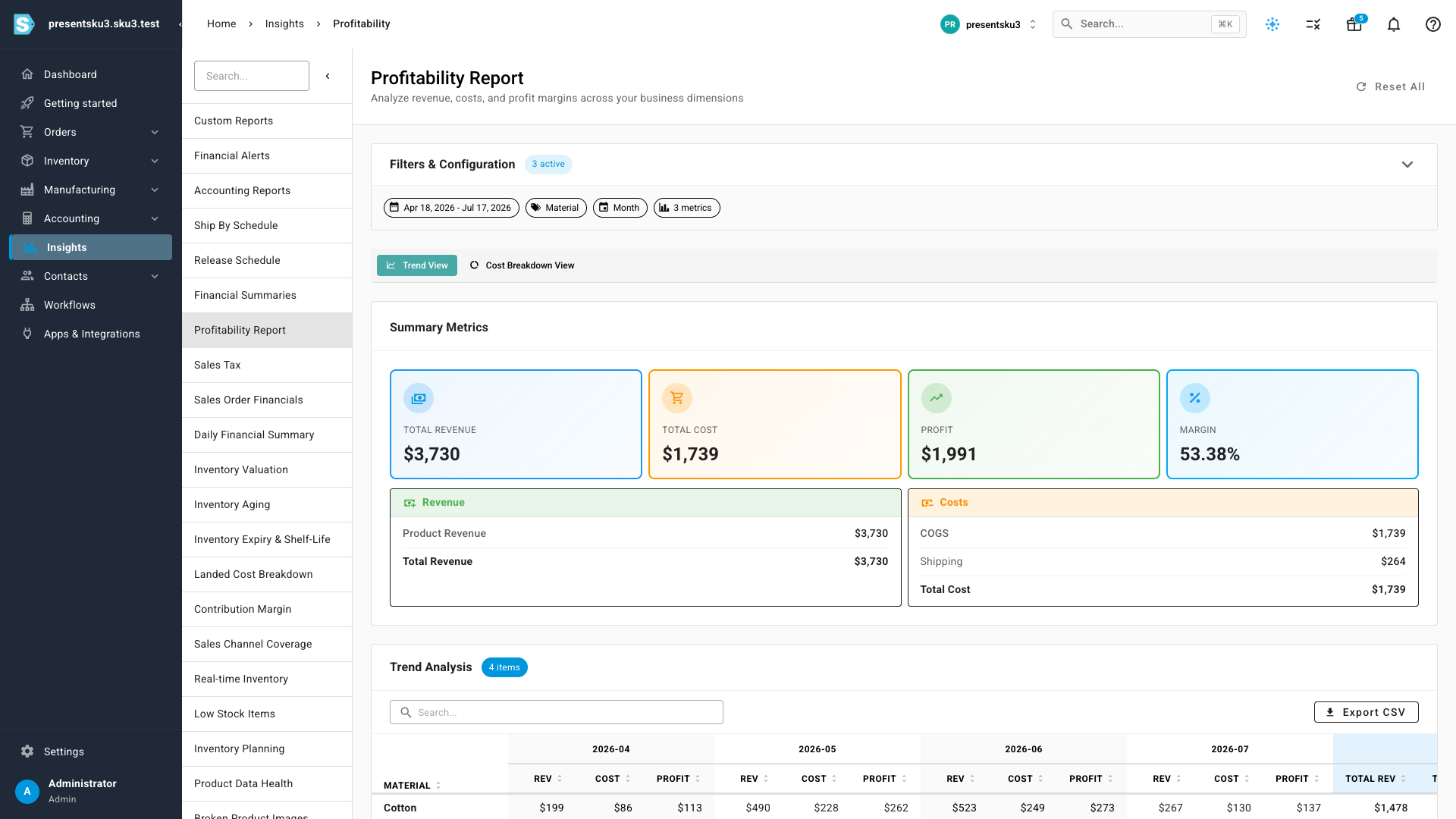Image resolution: width=1456 pixels, height=819 pixels.
Task: Expand the Accounting submenu chevron
Action: tap(155, 218)
